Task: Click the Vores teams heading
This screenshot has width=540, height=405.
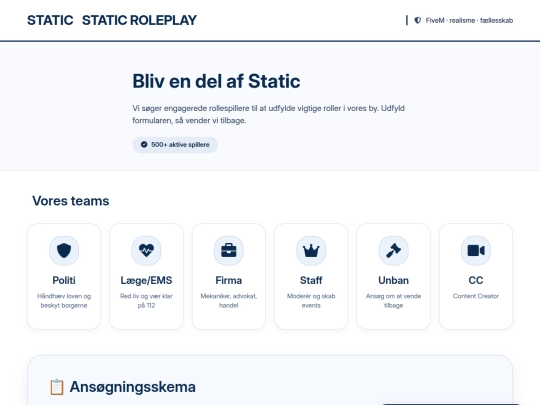Action: coord(71,201)
